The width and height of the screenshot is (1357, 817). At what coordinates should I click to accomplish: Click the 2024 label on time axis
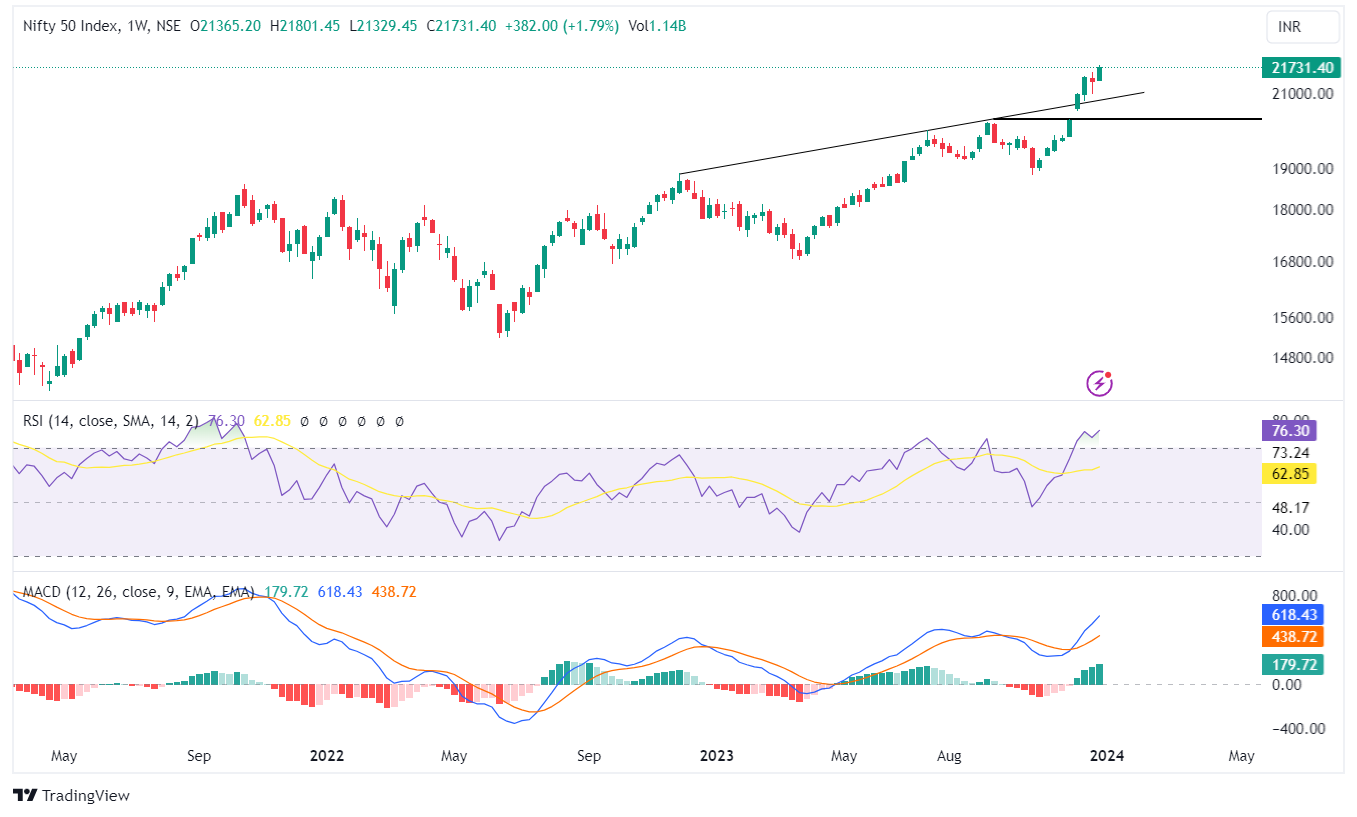(x=1107, y=756)
